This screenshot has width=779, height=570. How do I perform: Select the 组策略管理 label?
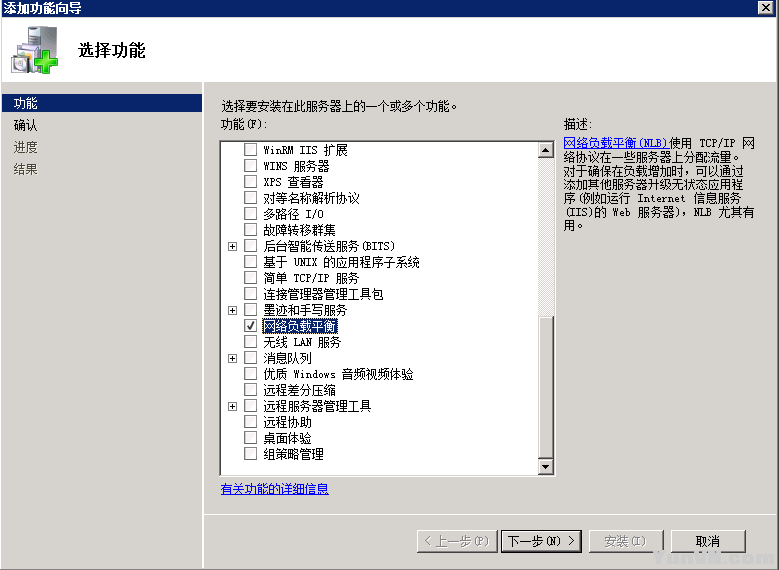point(293,454)
